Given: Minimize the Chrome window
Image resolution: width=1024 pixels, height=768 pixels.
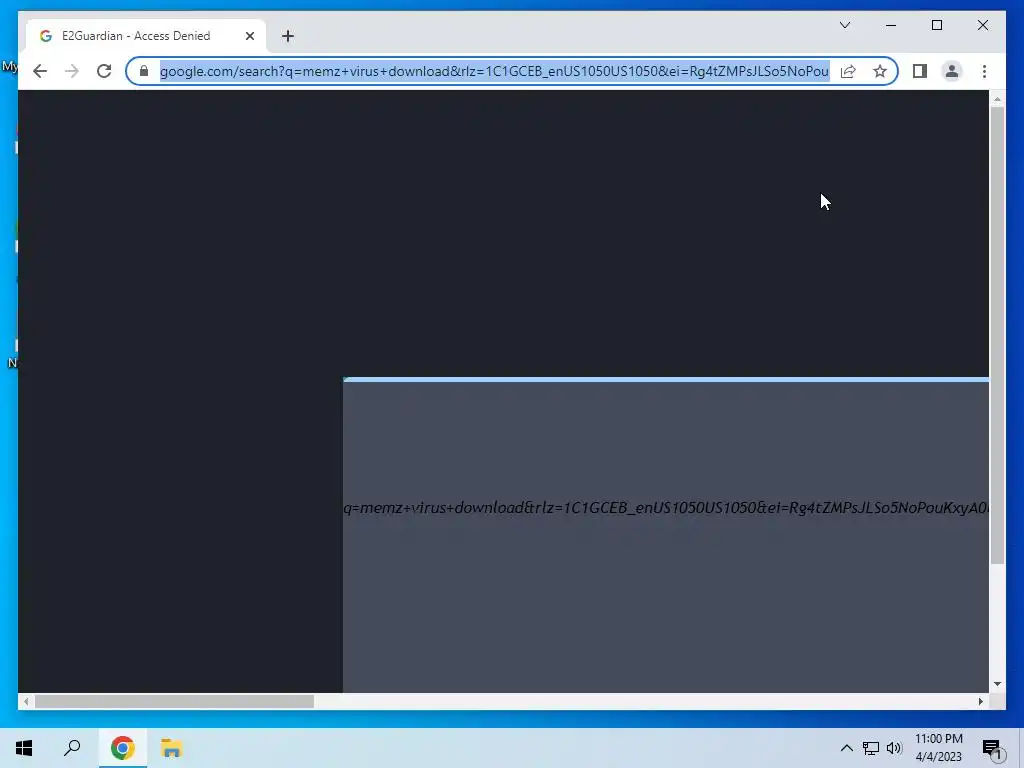Looking at the screenshot, I should coord(891,25).
